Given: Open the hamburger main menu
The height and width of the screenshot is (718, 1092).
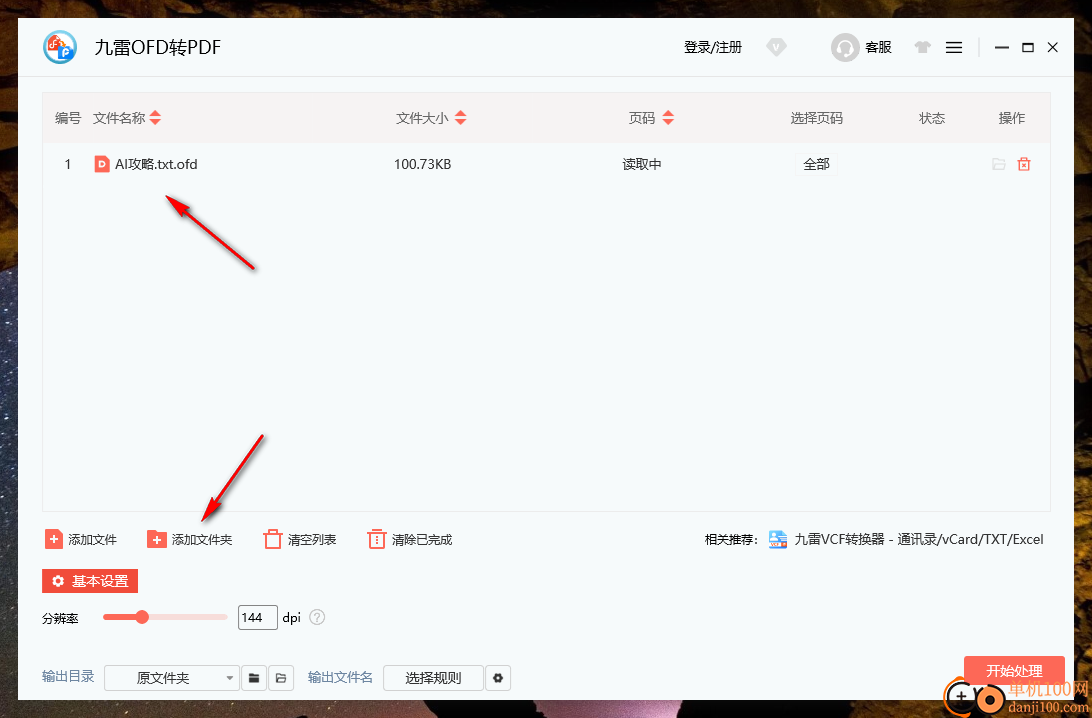Looking at the screenshot, I should (x=954, y=47).
